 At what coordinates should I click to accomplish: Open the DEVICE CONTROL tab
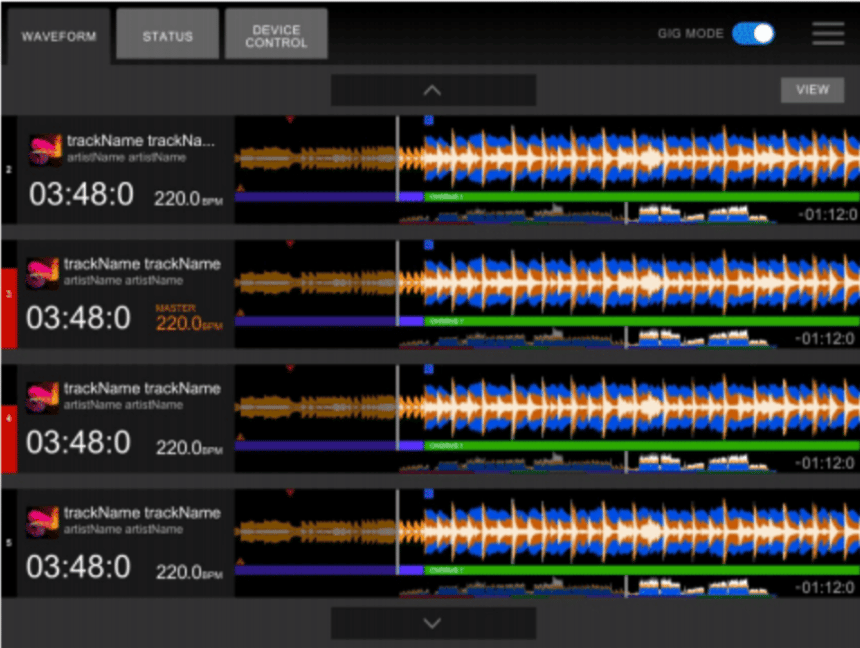(x=276, y=36)
